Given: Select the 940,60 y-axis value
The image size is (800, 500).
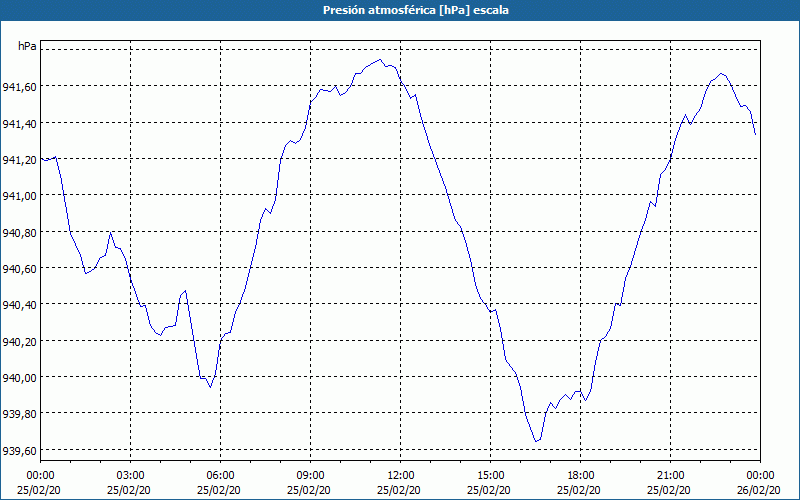Looking at the screenshot, I should [19, 269].
